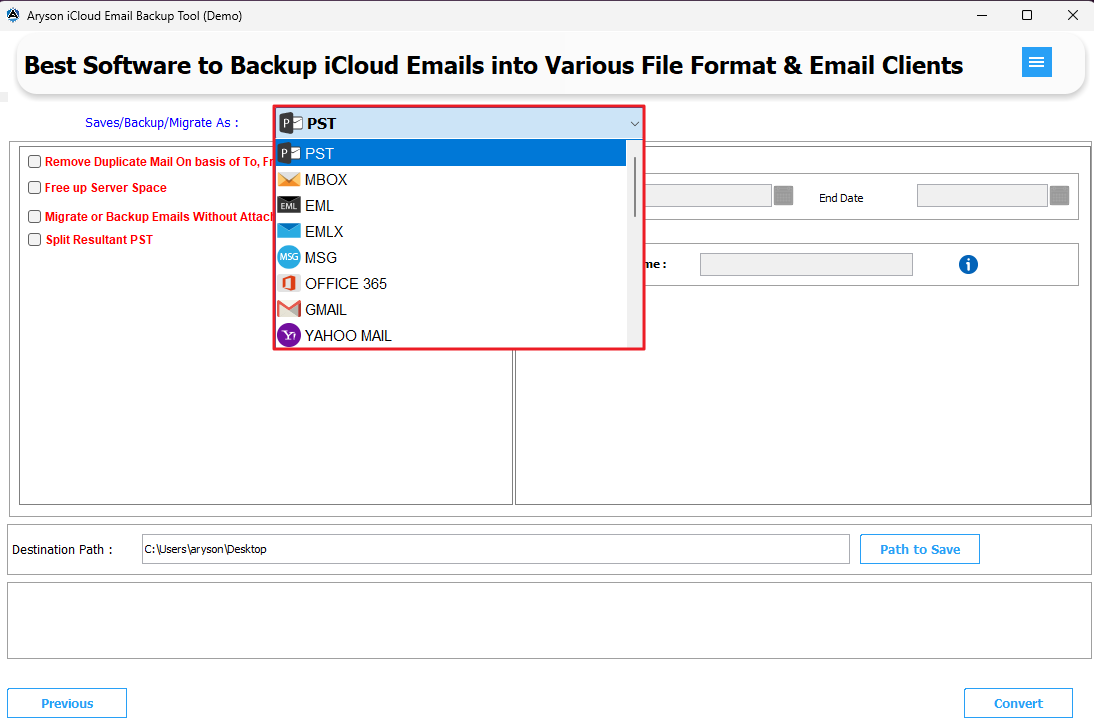Collapse the Saves/Backup/Migrate As dropdown arrow
Viewport: 1094px width, 718px height.
click(634, 124)
